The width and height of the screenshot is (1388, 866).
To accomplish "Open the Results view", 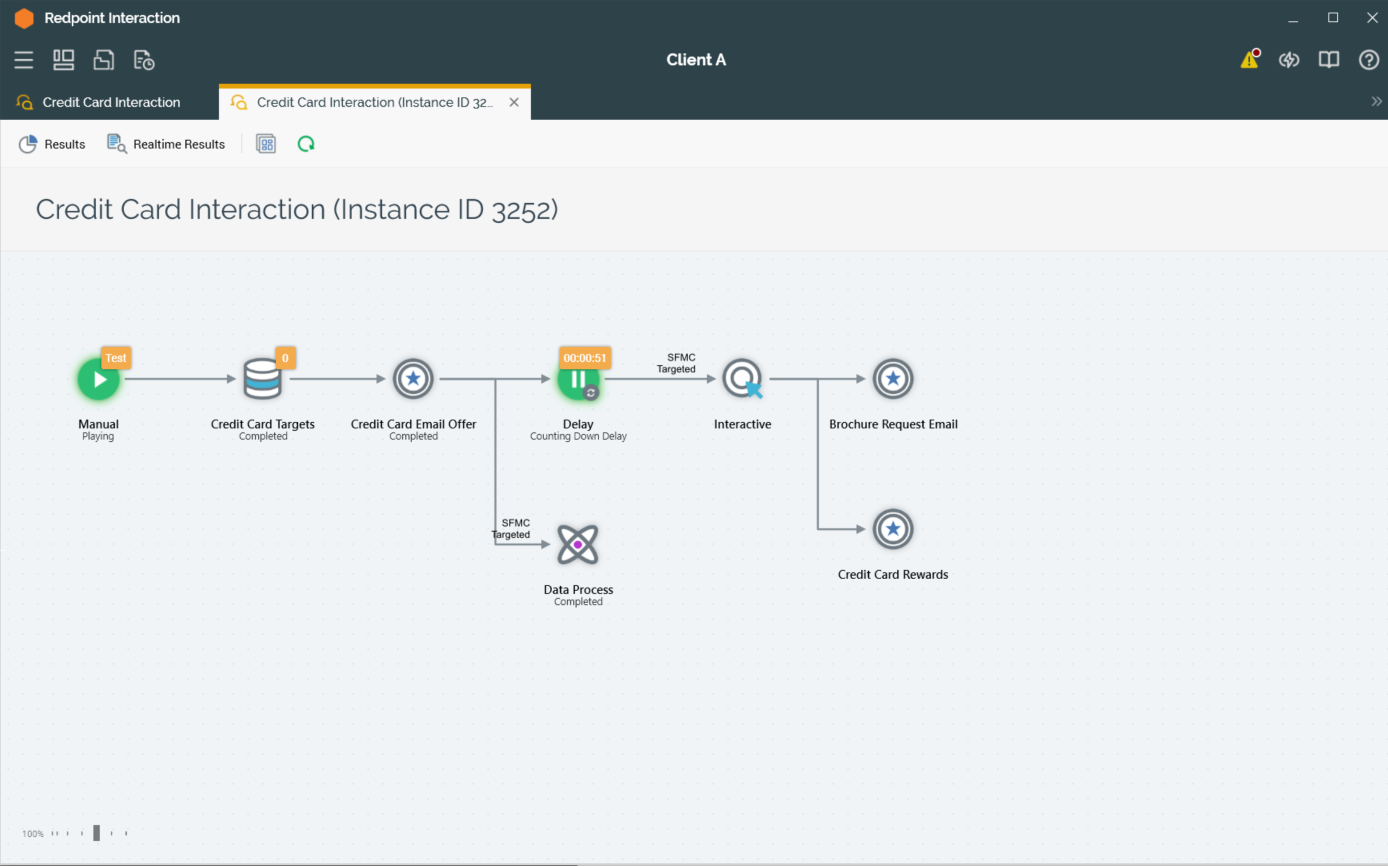I will click(x=52, y=144).
